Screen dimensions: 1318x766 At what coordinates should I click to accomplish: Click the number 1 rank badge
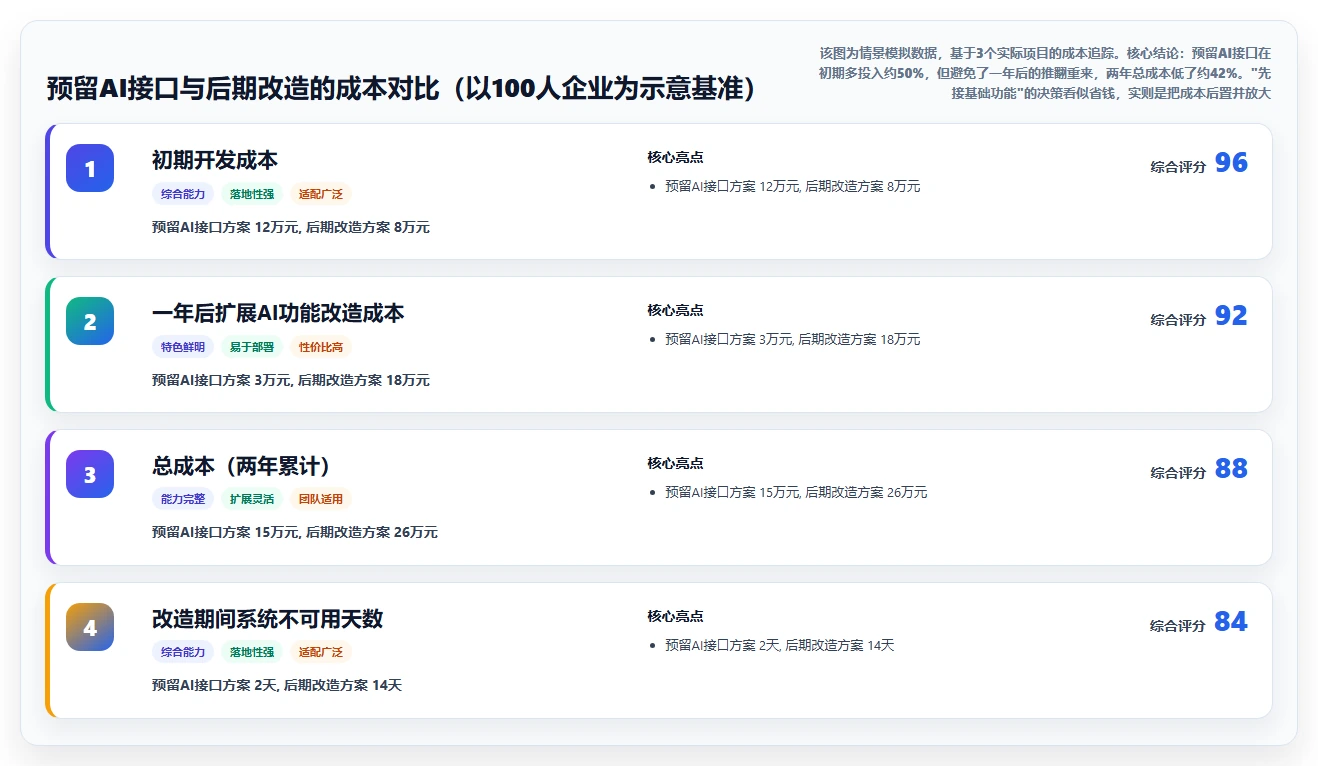tap(90, 168)
